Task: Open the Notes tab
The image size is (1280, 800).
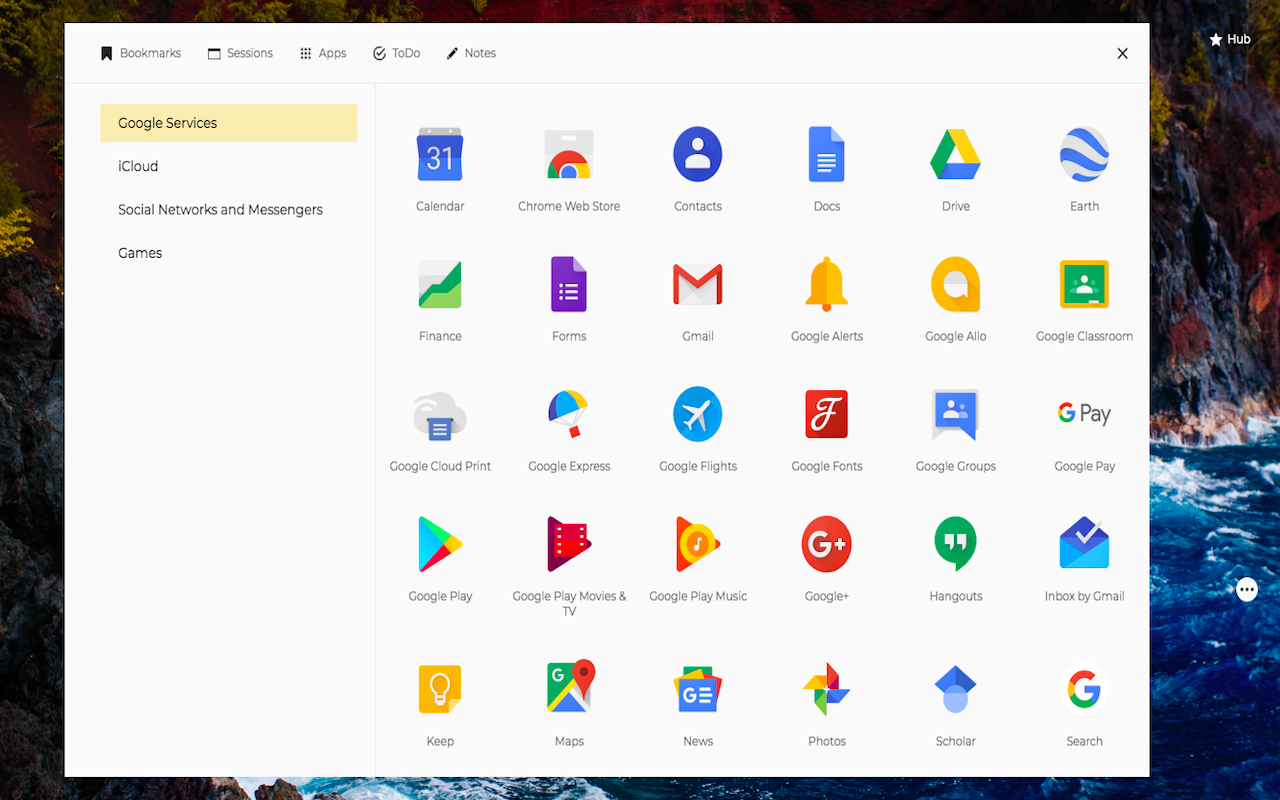Action: click(471, 53)
